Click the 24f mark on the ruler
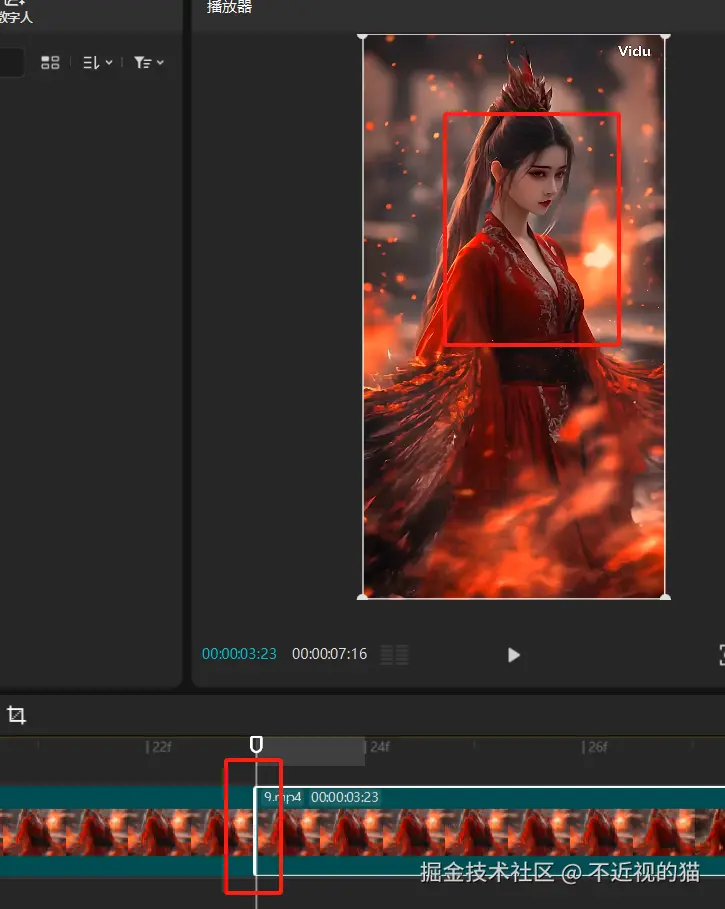The width and height of the screenshot is (725, 909). [x=380, y=747]
